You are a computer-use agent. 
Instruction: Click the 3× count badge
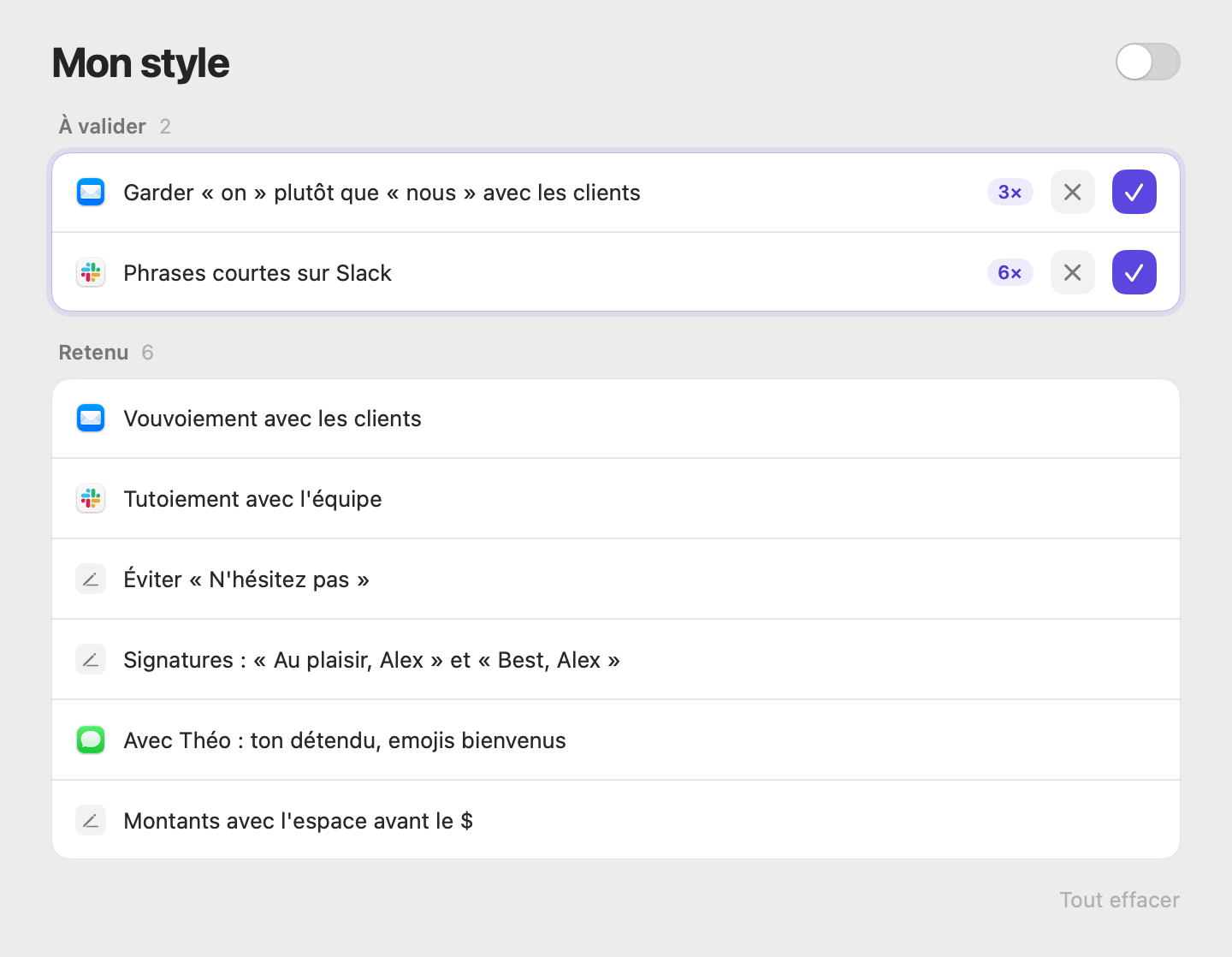point(1010,193)
